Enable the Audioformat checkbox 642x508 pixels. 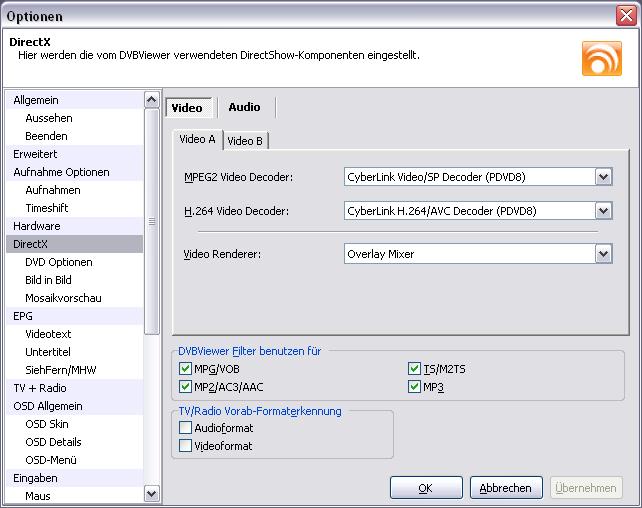[x=185, y=428]
